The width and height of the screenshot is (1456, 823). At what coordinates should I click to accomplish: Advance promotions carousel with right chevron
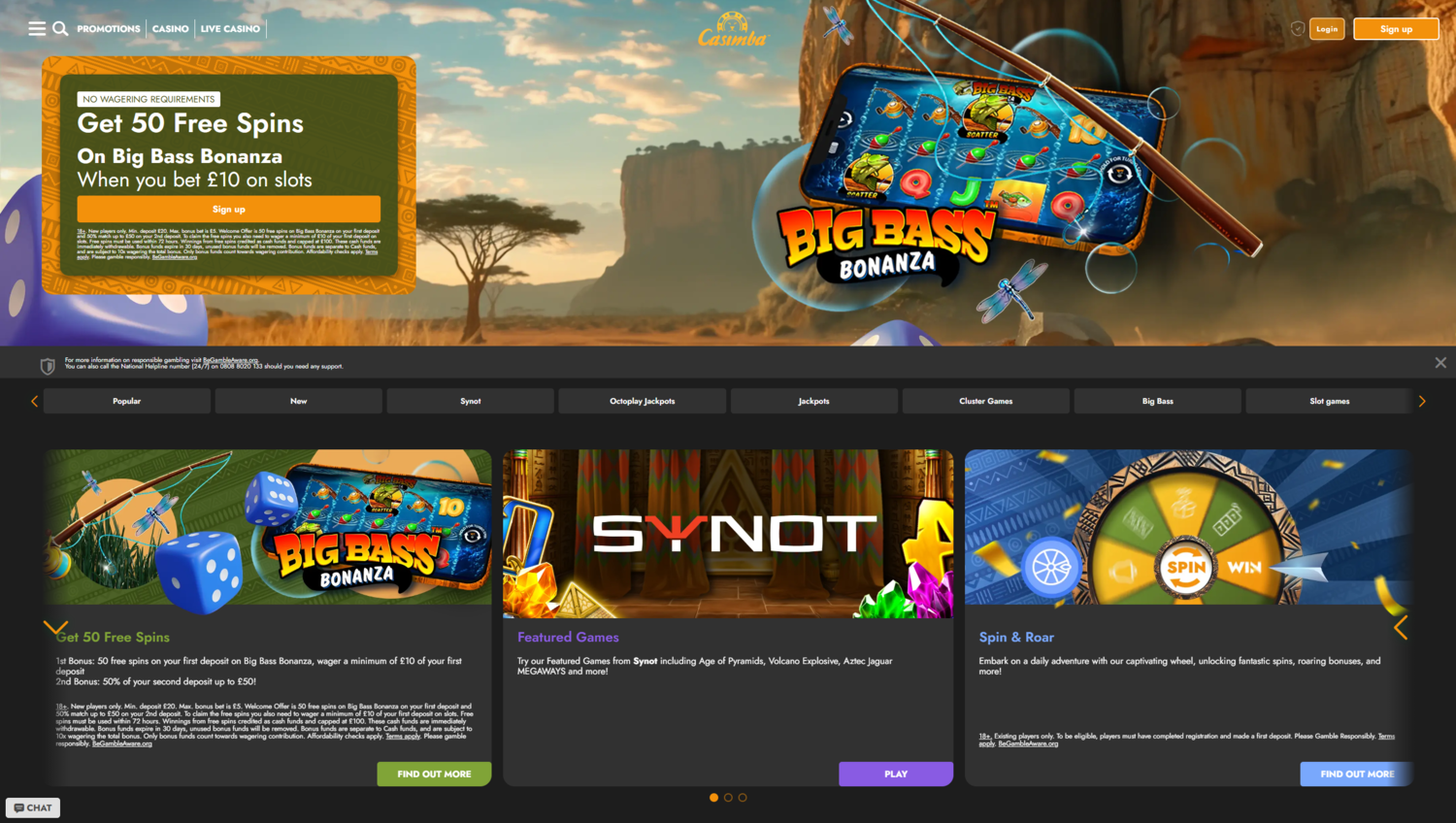click(1401, 628)
